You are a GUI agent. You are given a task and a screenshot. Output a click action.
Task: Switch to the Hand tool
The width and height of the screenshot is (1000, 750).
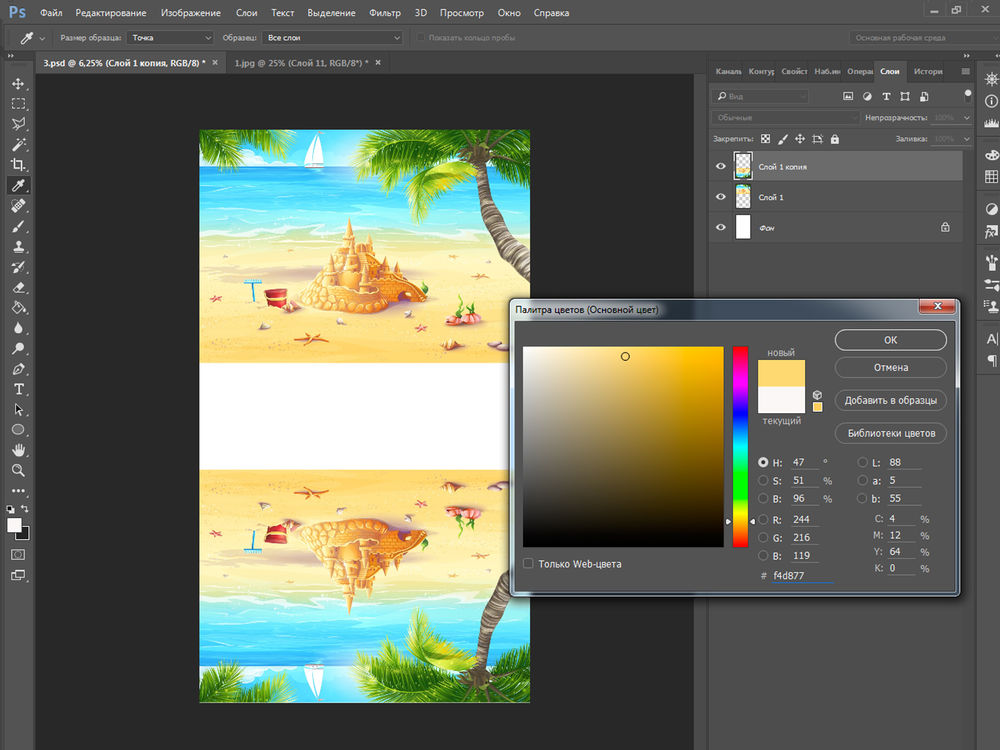[x=18, y=449]
